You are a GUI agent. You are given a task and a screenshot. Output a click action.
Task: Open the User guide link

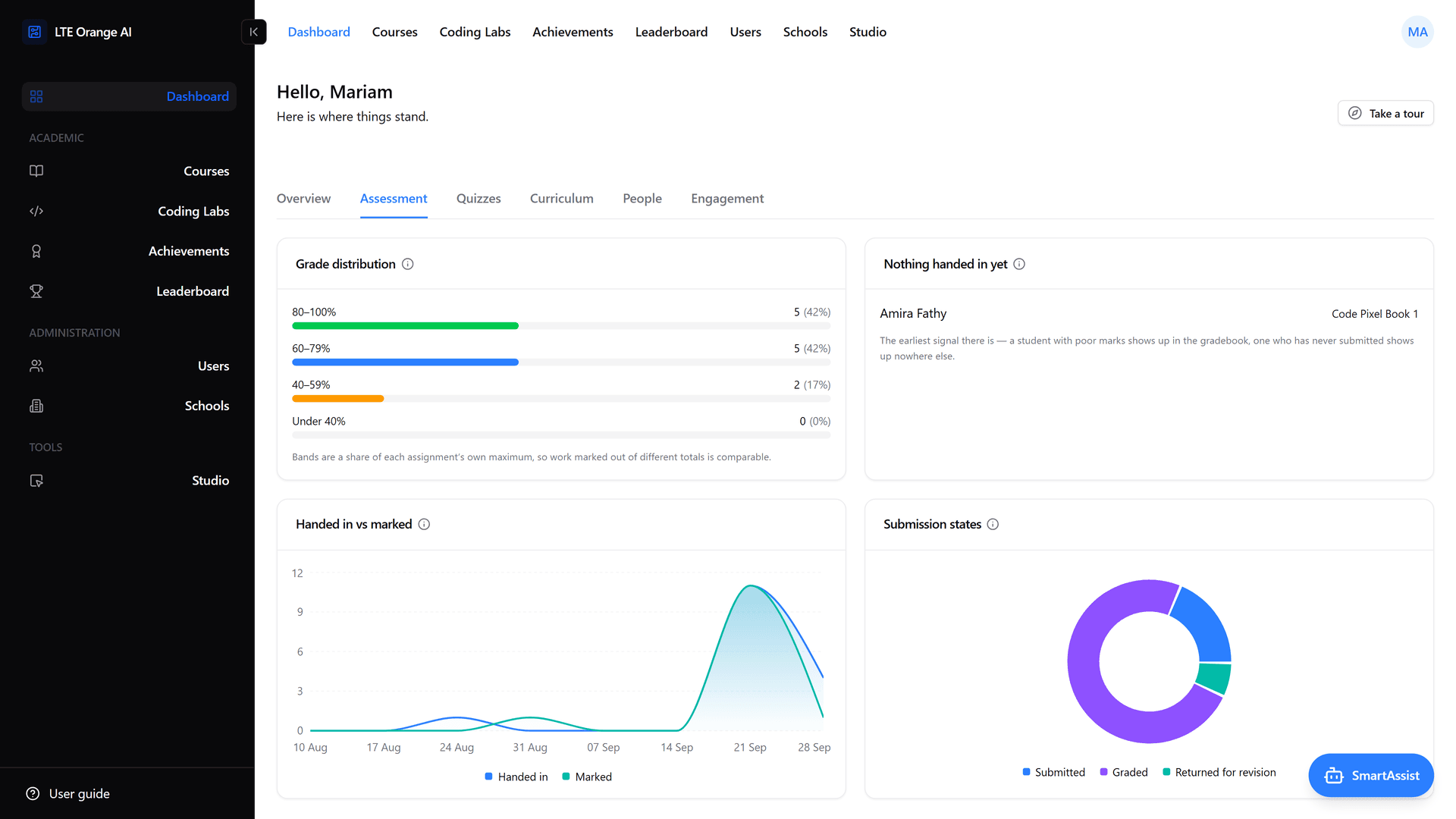point(68,793)
